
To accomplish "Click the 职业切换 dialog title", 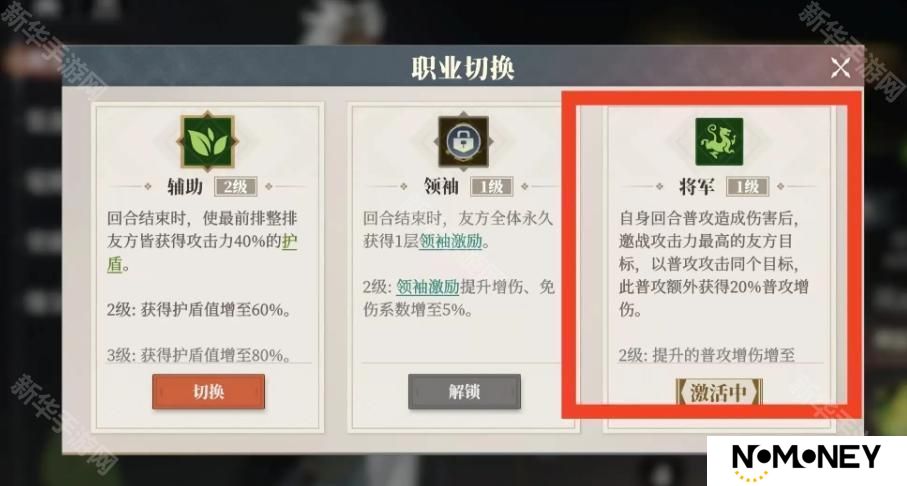I will 463,68.
